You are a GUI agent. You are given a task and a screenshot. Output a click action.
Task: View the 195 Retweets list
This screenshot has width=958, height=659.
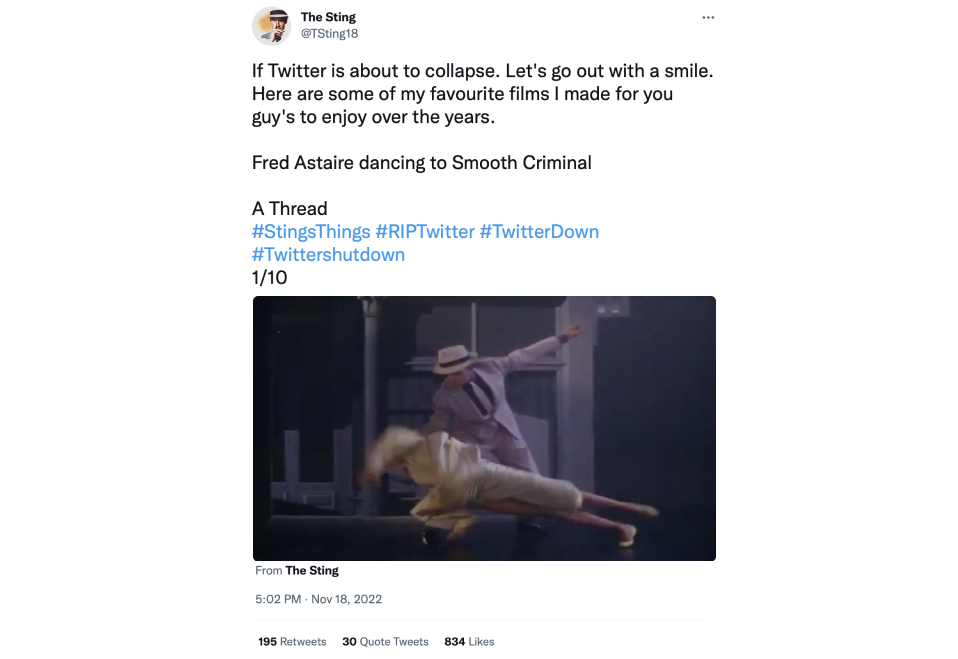coord(292,642)
